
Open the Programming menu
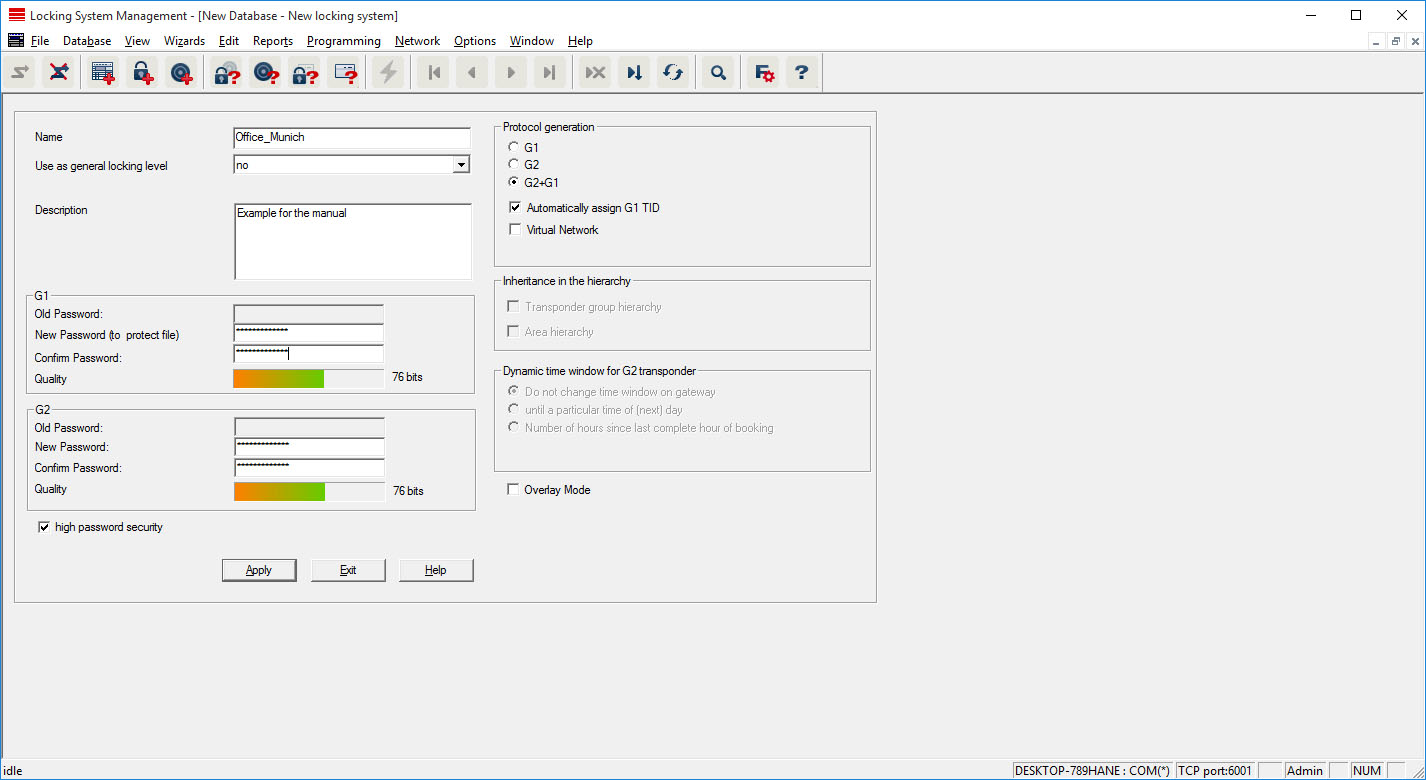coord(343,41)
